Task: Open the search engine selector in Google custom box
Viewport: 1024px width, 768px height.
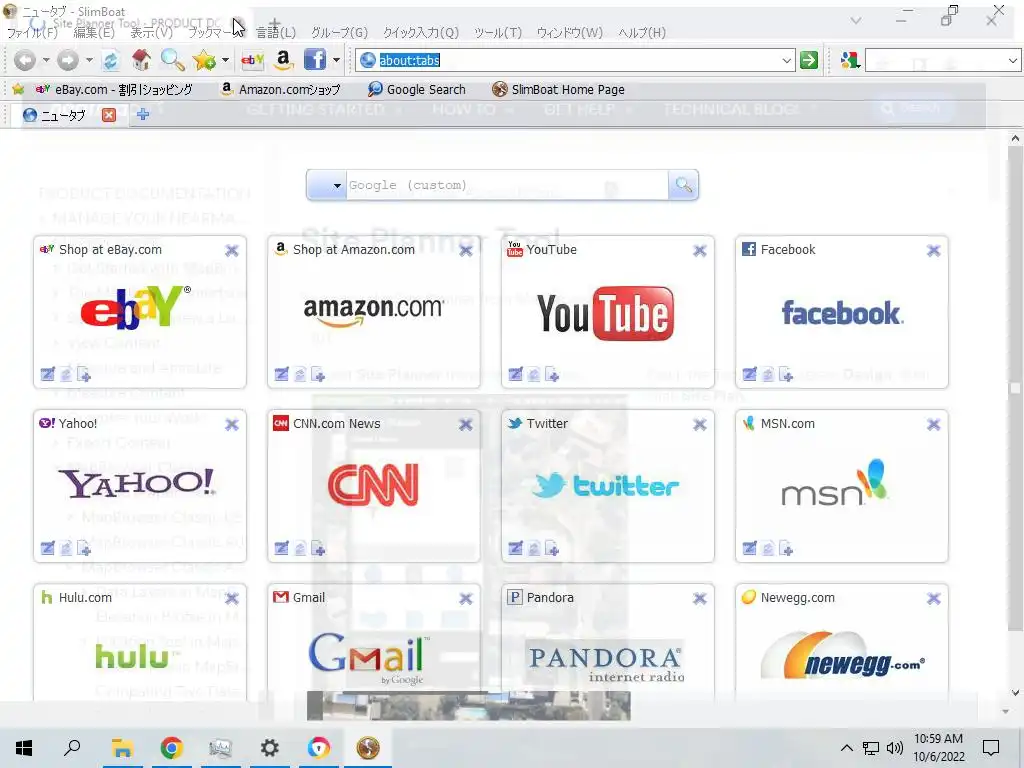Action: click(327, 185)
